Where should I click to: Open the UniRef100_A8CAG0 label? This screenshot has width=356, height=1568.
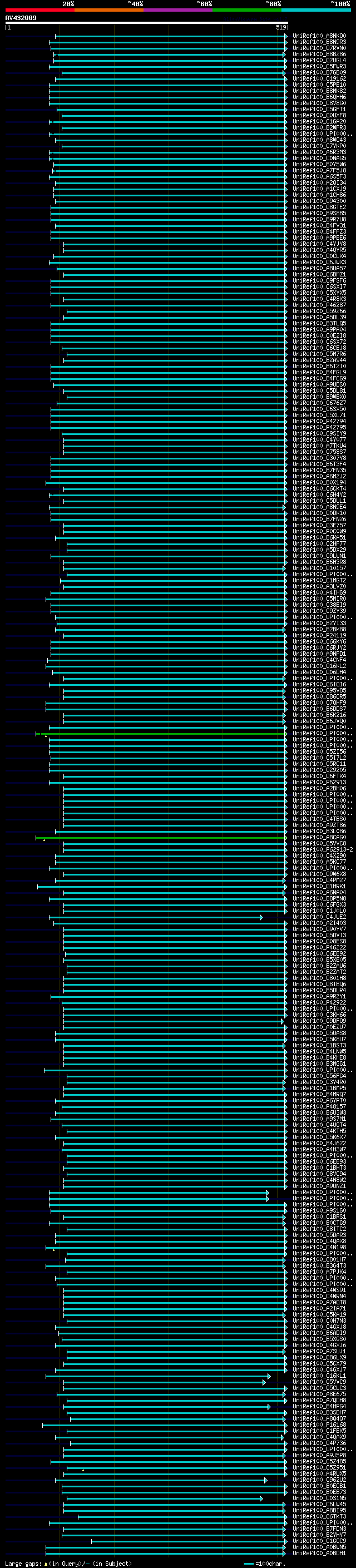click(x=319, y=838)
